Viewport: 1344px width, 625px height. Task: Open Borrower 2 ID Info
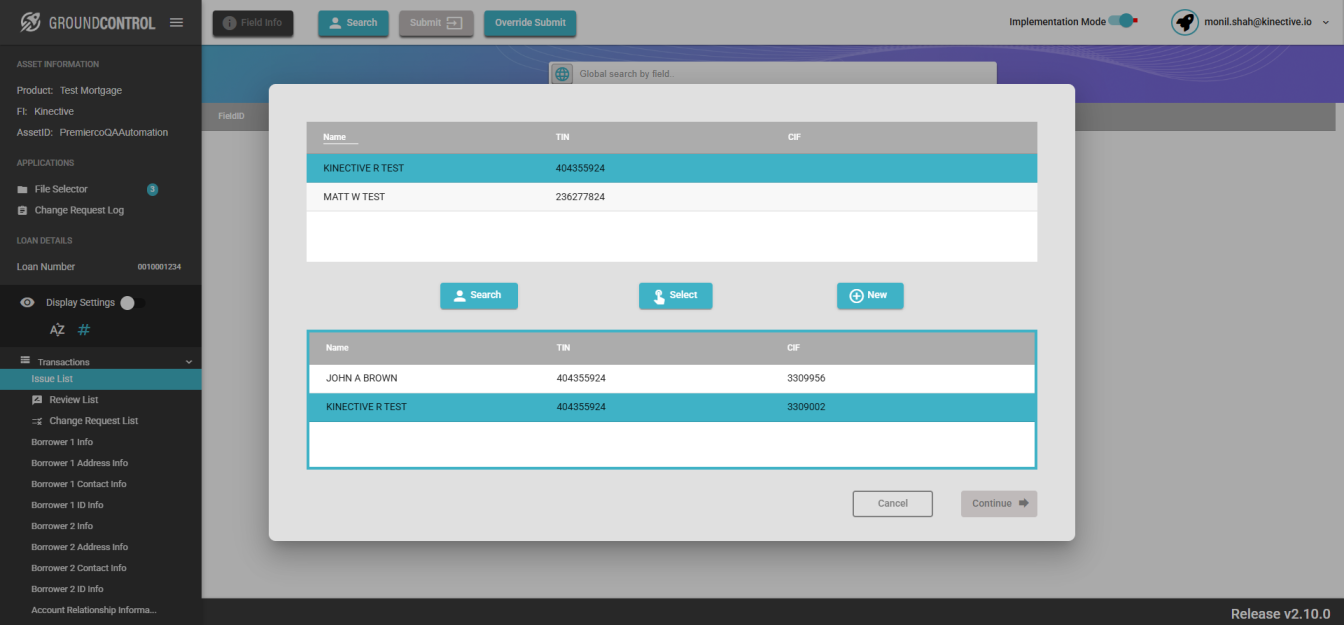click(67, 589)
